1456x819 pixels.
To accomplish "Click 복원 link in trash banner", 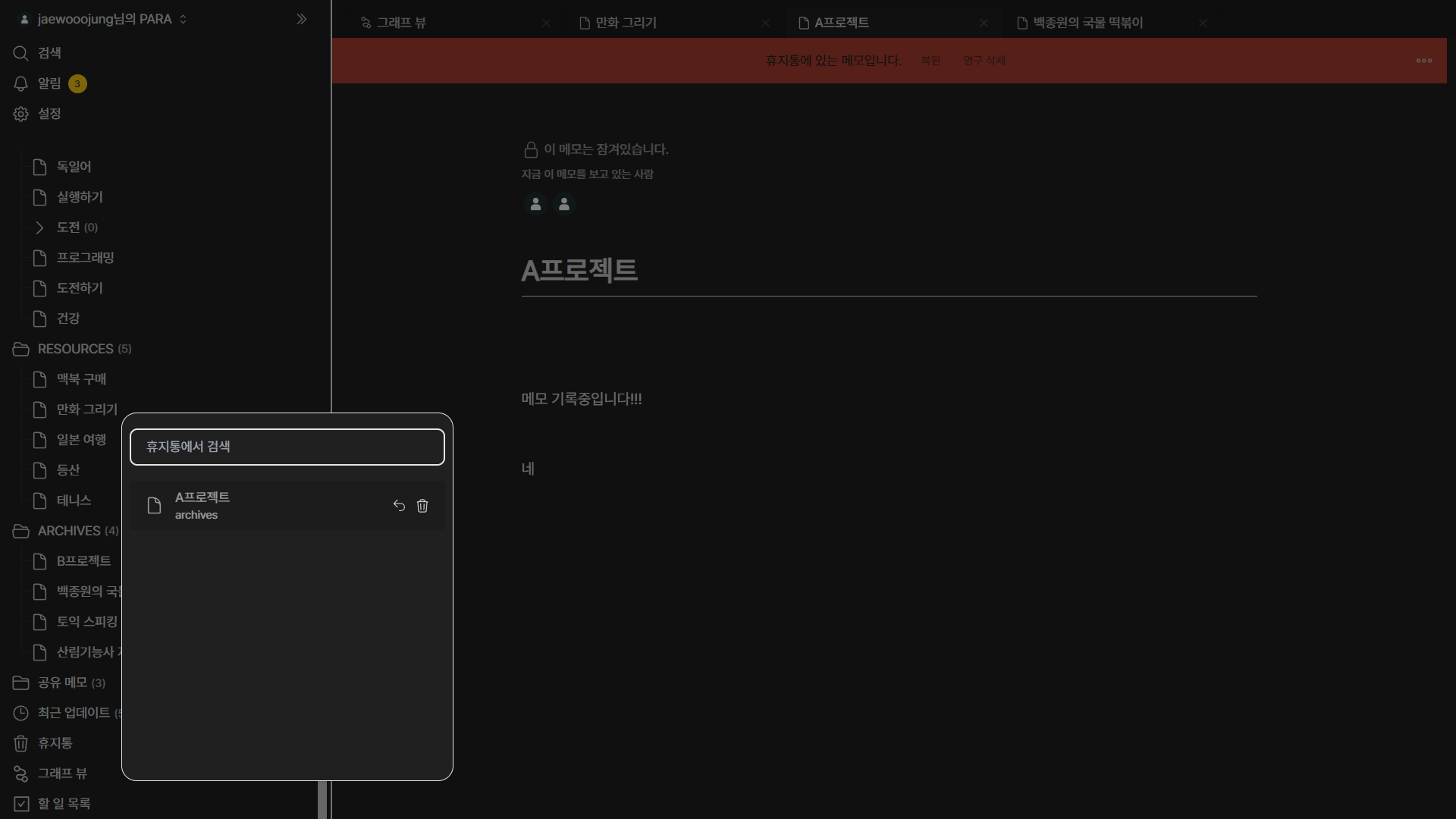I will [930, 61].
